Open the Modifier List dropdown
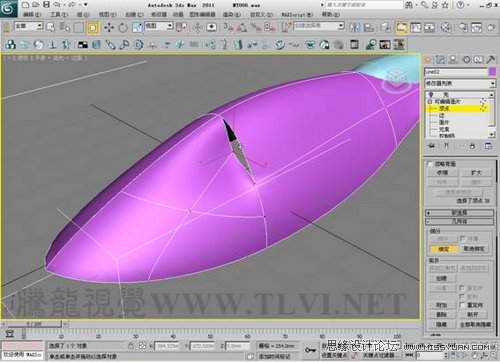The image size is (500, 362). (460, 83)
